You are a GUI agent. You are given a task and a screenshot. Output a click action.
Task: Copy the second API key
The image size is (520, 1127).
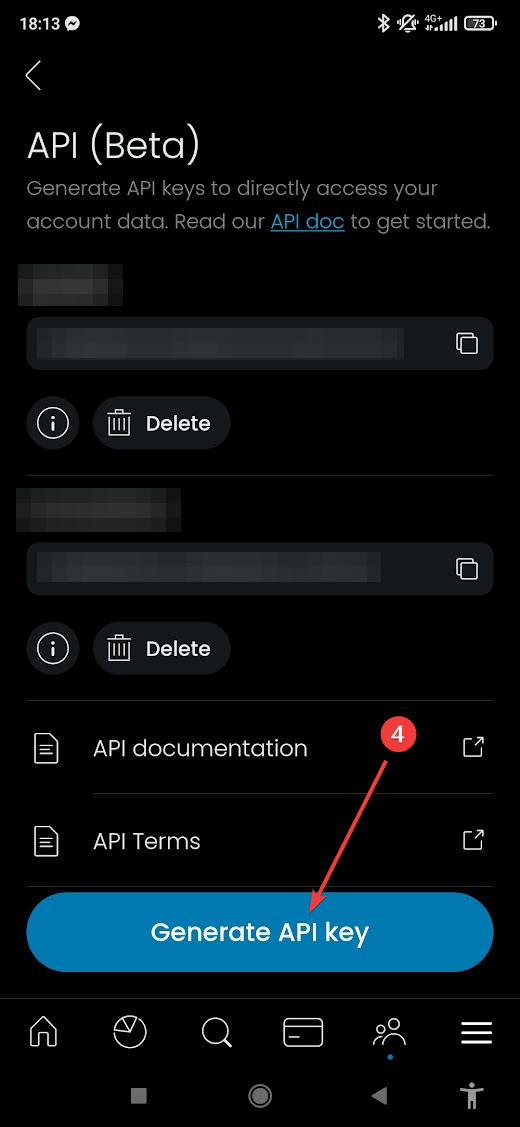pos(467,569)
